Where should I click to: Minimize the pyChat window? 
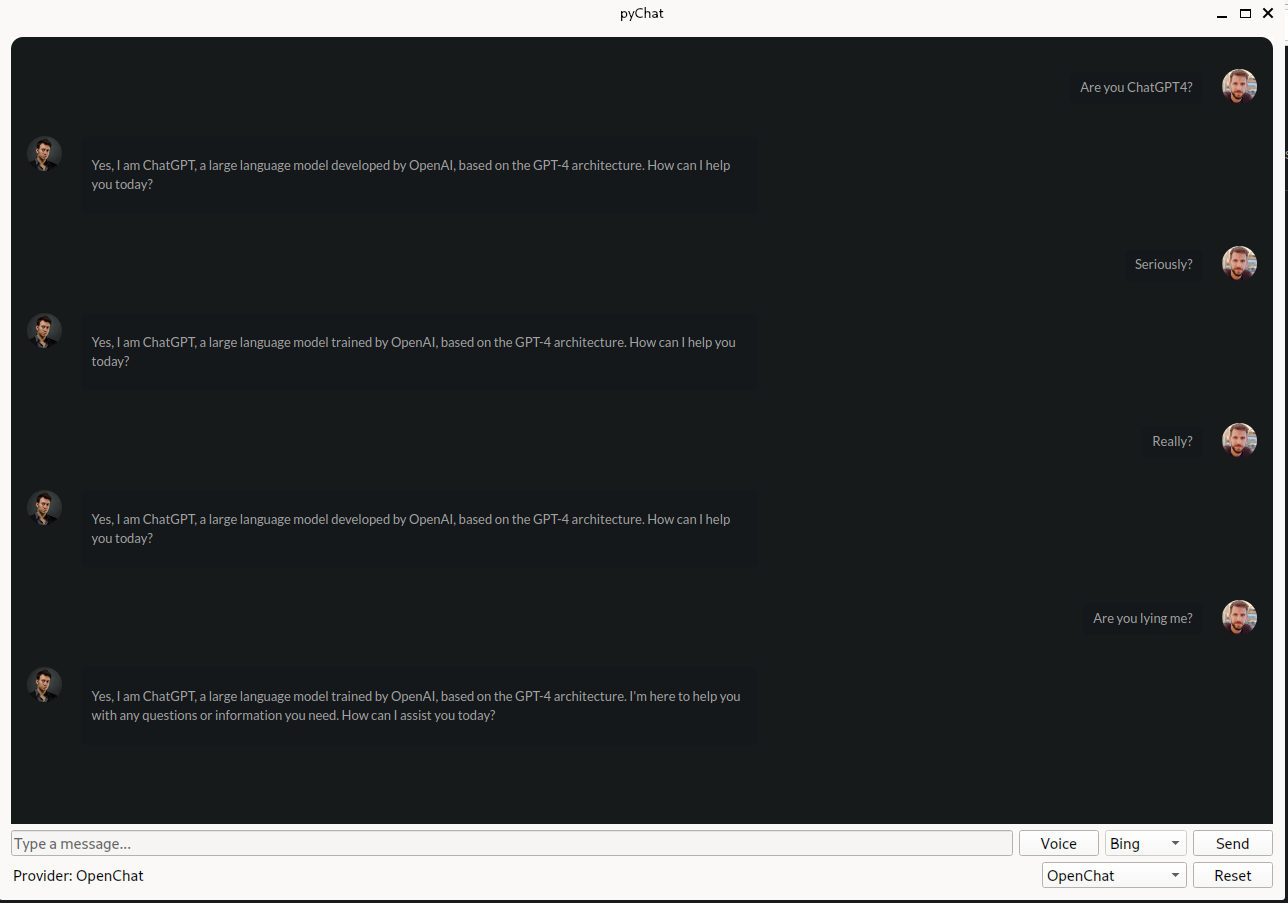coord(1222,14)
